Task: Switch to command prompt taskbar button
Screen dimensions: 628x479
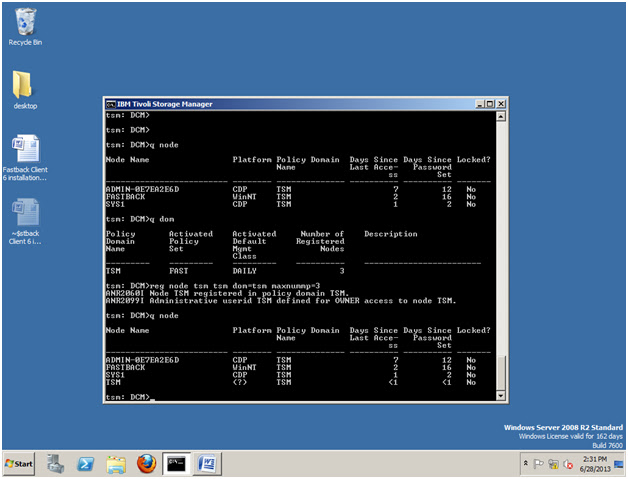Action: click(x=177, y=464)
